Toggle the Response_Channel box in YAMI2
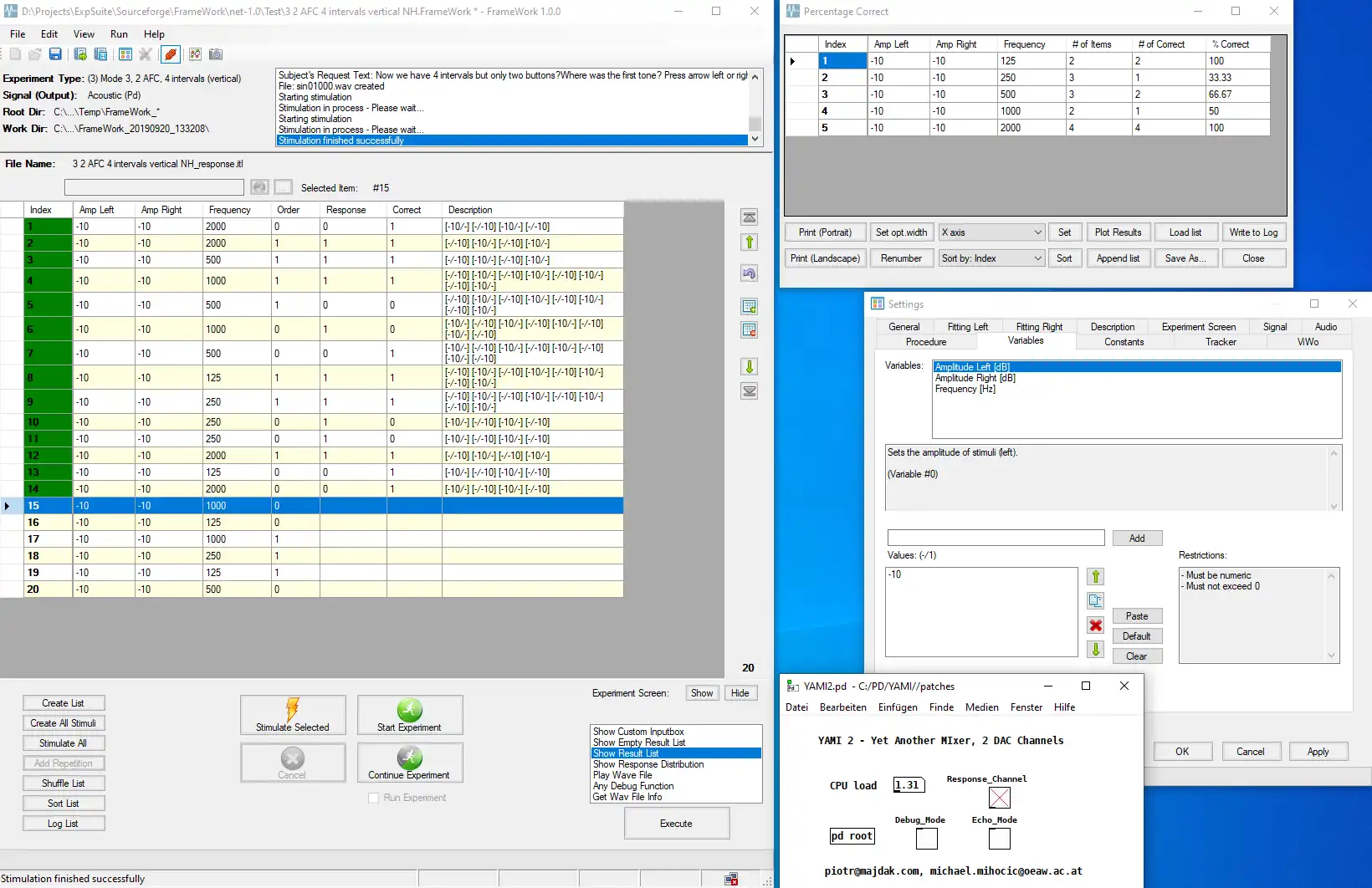The image size is (1372, 888). 999,798
